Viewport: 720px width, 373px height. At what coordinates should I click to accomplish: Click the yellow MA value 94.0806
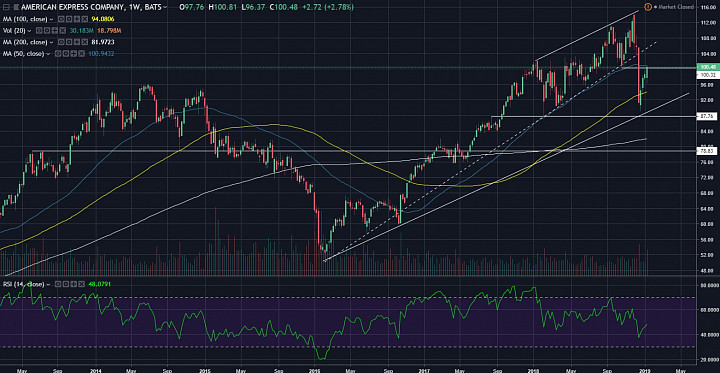(103, 19)
